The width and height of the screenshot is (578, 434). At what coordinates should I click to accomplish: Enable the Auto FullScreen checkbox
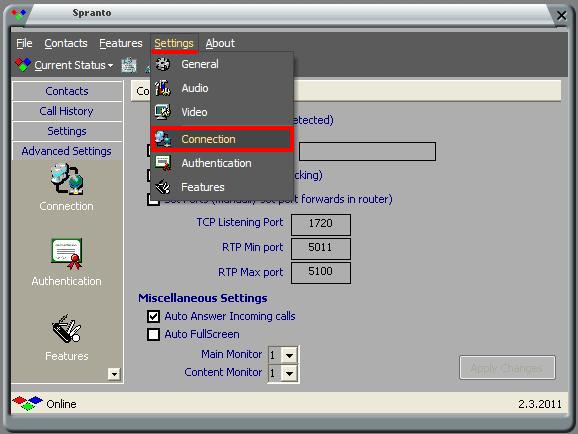(x=153, y=334)
